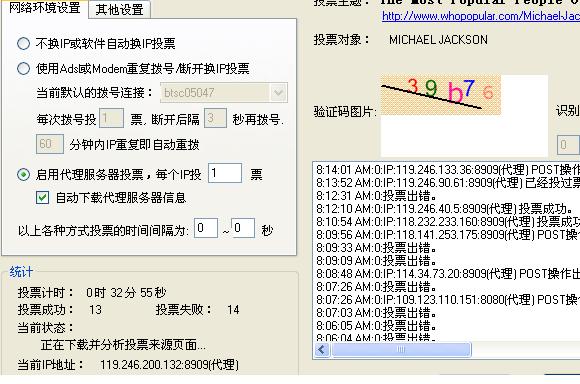The width and height of the screenshot is (580, 384).
Task: Select log entry 8:12:31 AM 投票出错
Action: pos(377,196)
